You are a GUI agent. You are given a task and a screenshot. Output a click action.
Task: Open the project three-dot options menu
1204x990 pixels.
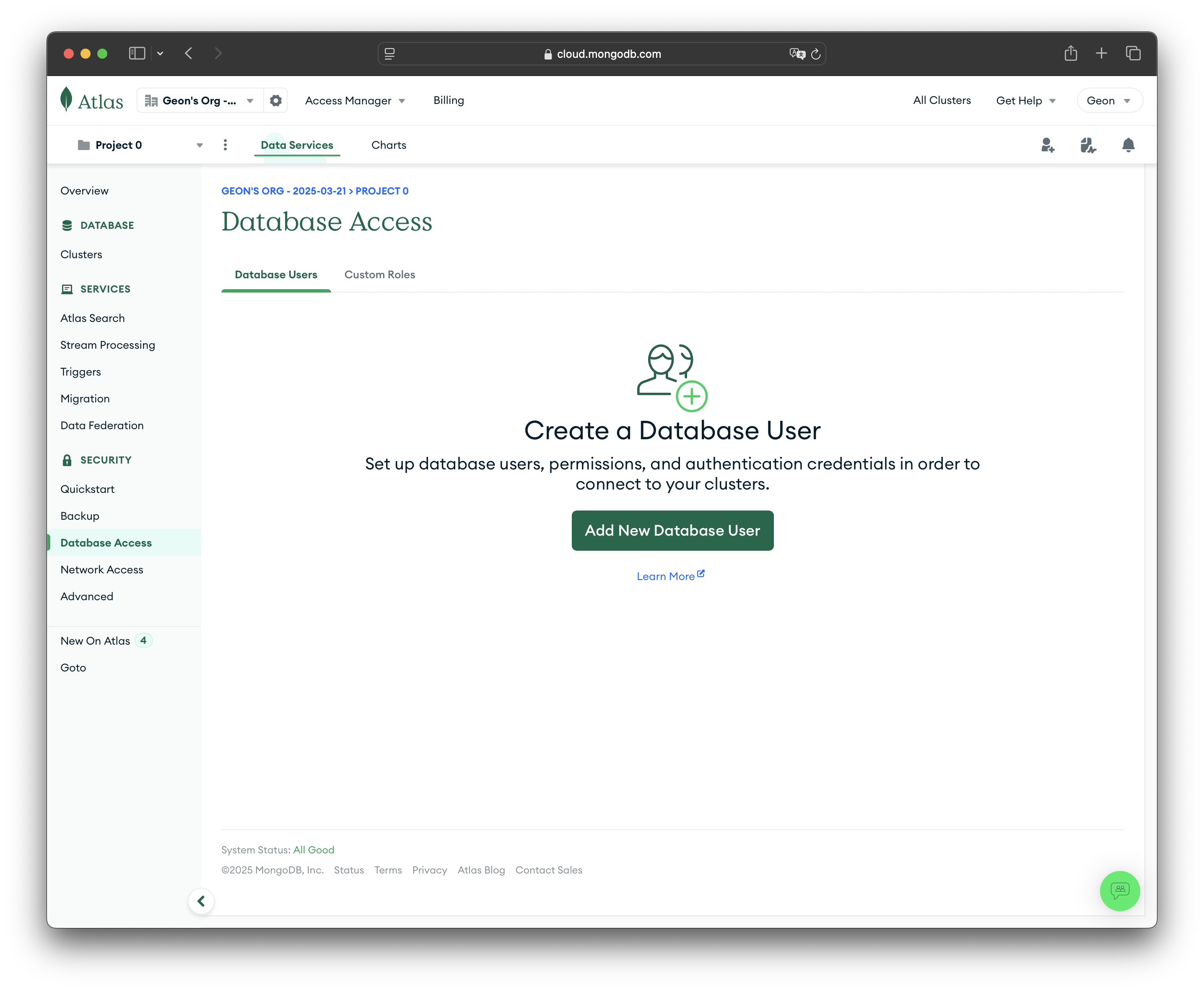pos(225,145)
